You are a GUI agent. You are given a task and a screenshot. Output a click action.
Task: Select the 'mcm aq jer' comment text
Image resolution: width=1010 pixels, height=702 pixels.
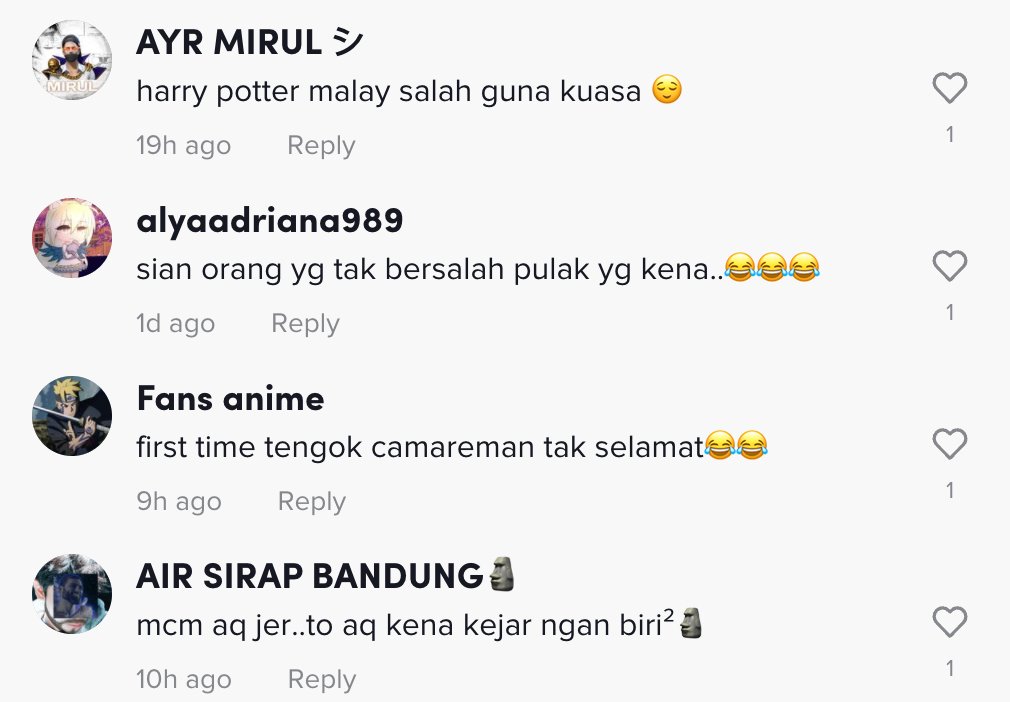[x=419, y=625]
